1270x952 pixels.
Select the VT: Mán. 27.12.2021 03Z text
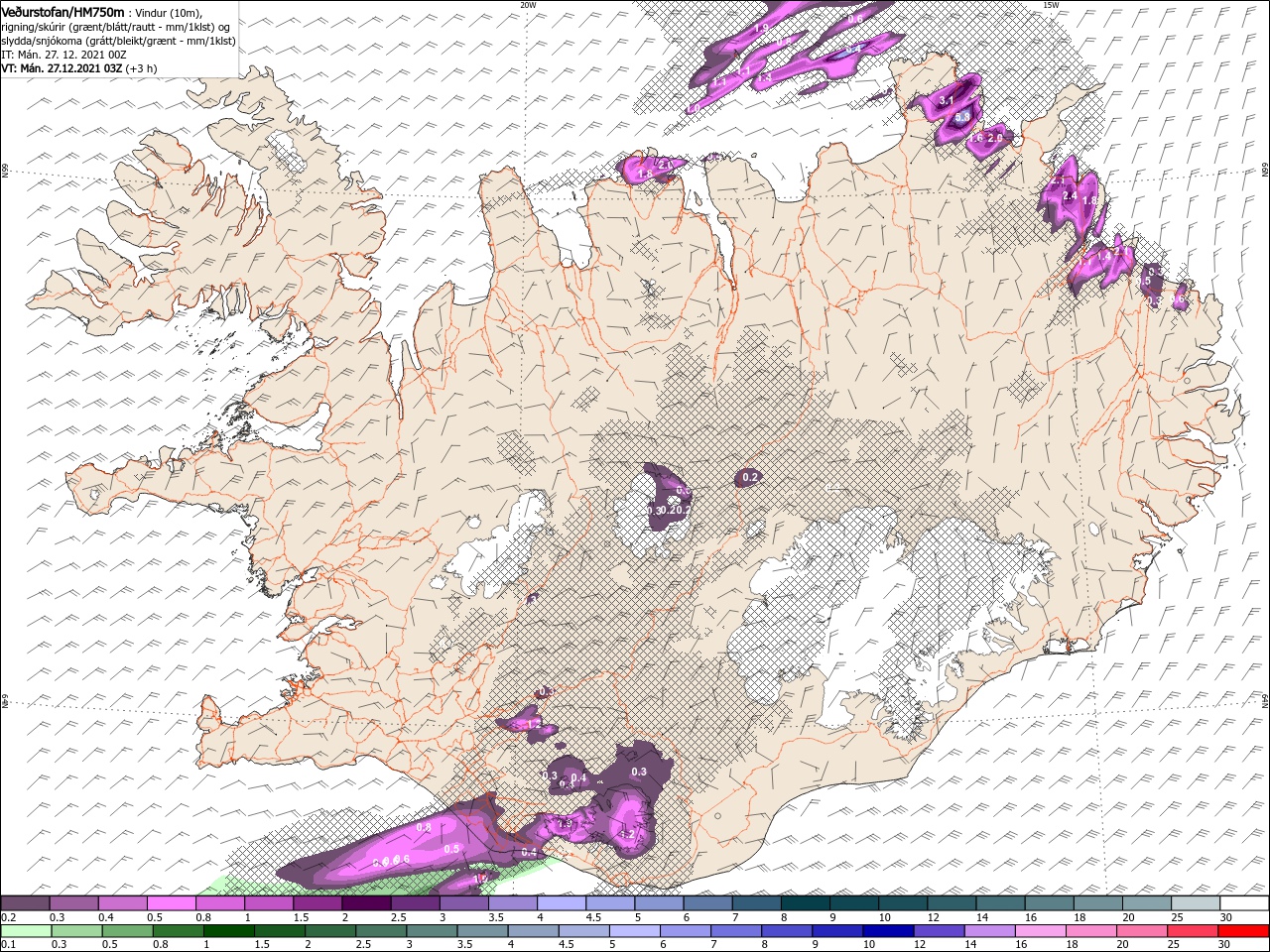[x=62, y=68]
